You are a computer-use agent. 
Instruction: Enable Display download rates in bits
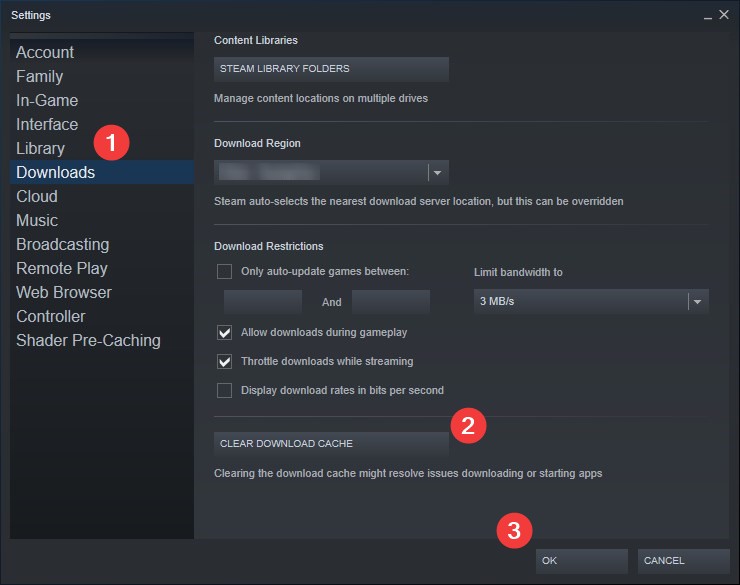tap(224, 391)
